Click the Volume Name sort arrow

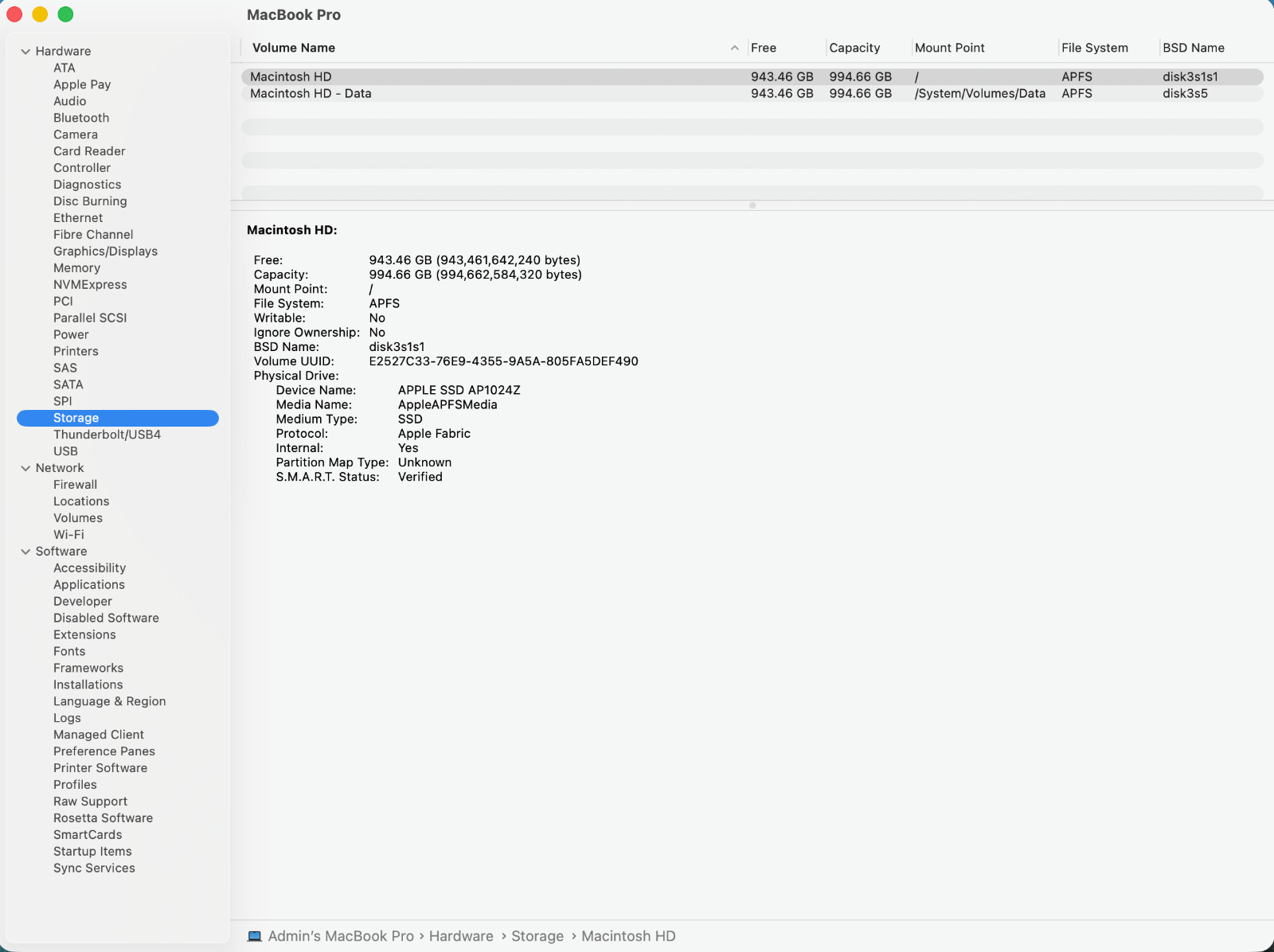click(x=734, y=49)
